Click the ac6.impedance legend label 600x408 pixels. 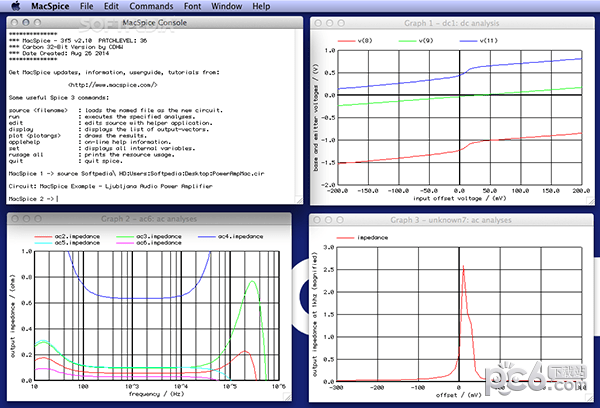pos(159,243)
